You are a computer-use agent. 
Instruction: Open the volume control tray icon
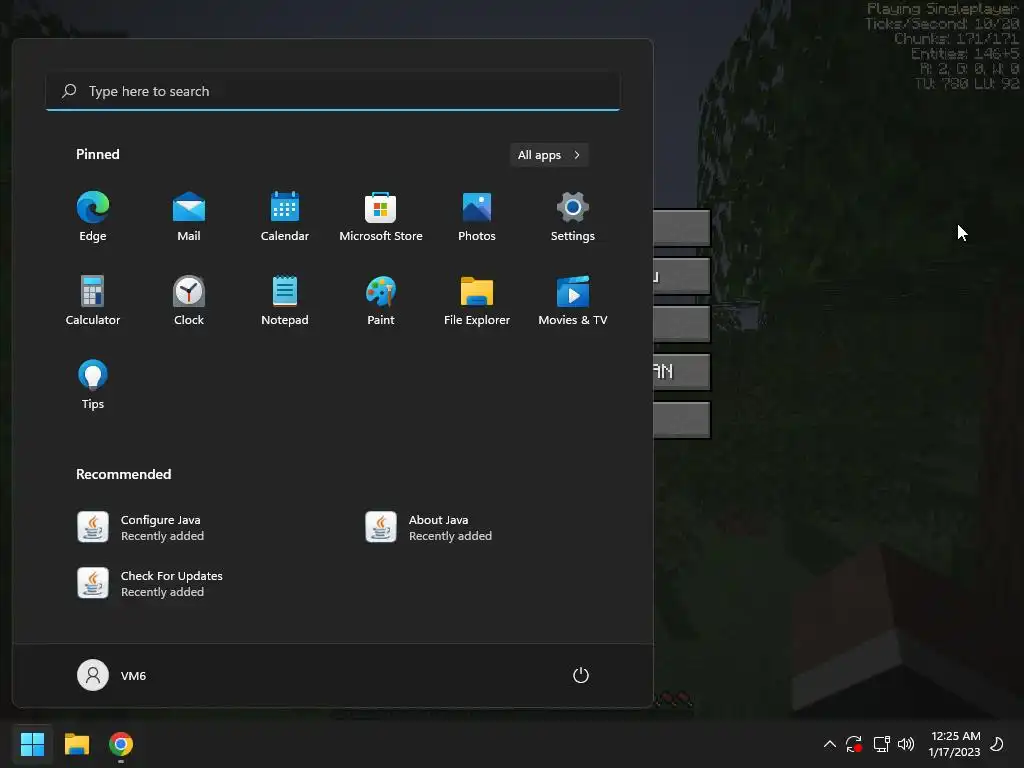(x=906, y=744)
